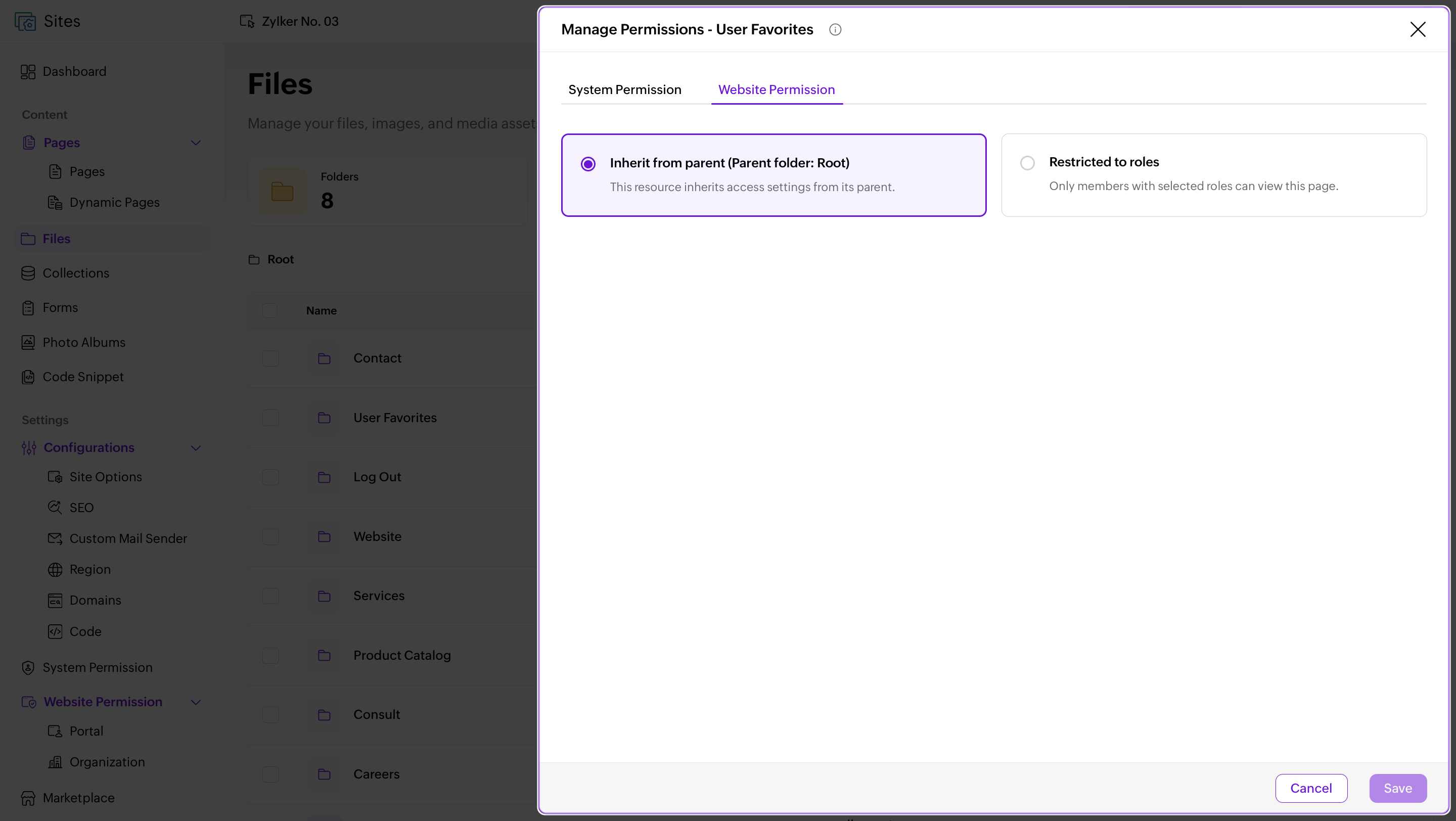
Task: Select the Inherit from parent radio button
Action: [588, 164]
